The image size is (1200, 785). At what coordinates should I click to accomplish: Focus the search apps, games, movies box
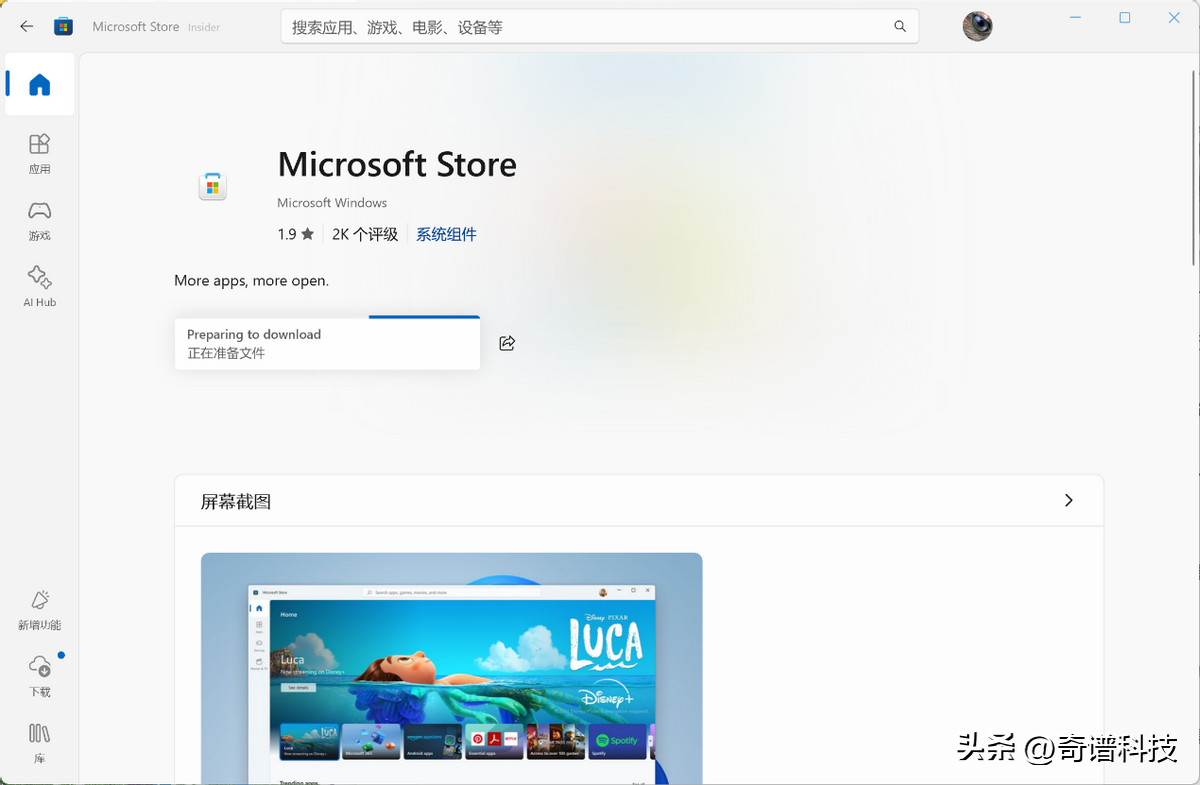(600, 27)
